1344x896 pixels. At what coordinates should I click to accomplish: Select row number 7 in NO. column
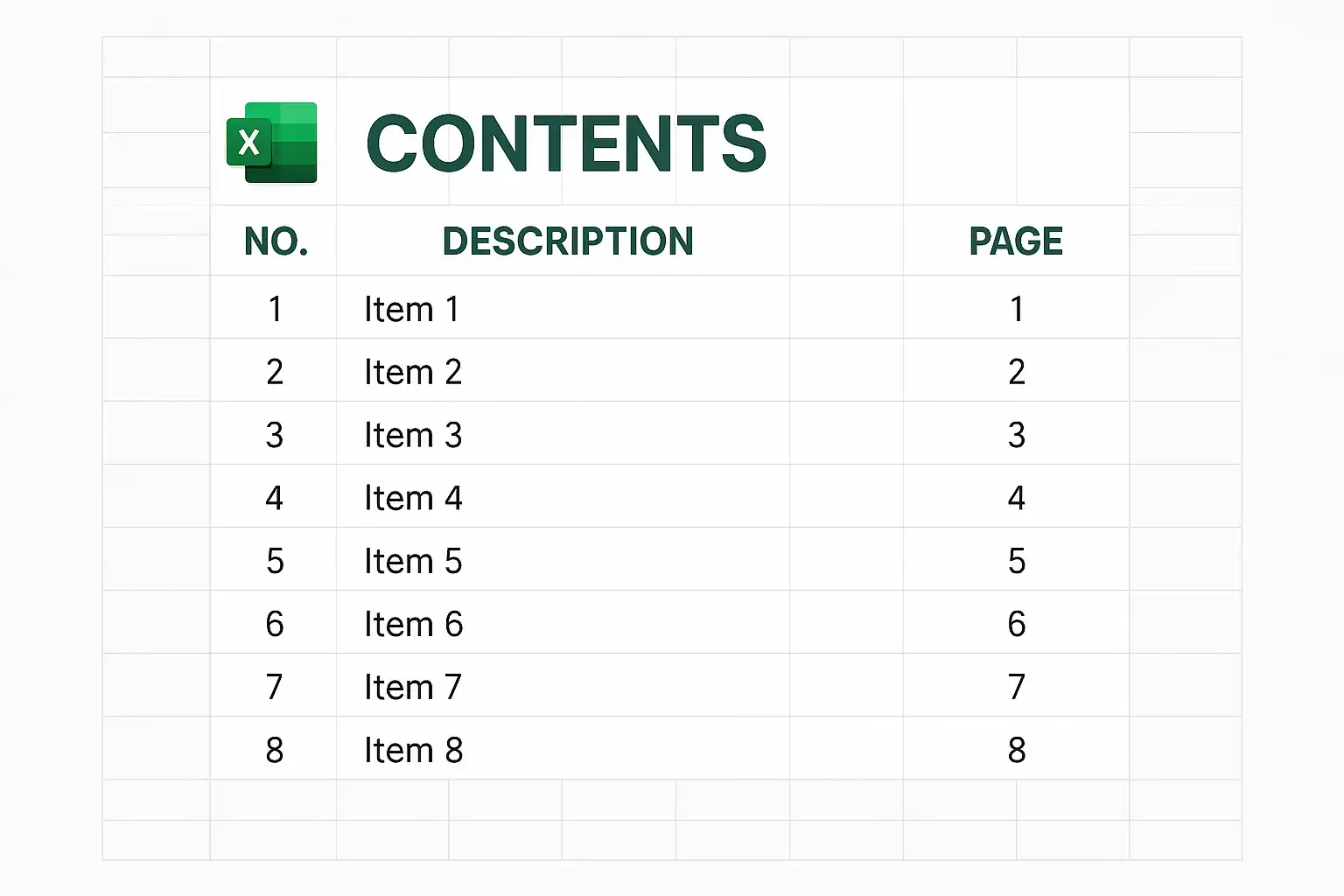(x=275, y=687)
